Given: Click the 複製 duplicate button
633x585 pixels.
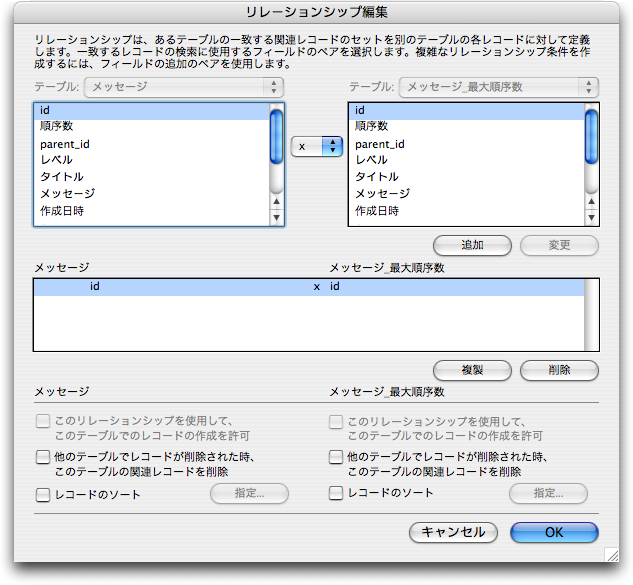Looking at the screenshot, I should coord(472,370).
